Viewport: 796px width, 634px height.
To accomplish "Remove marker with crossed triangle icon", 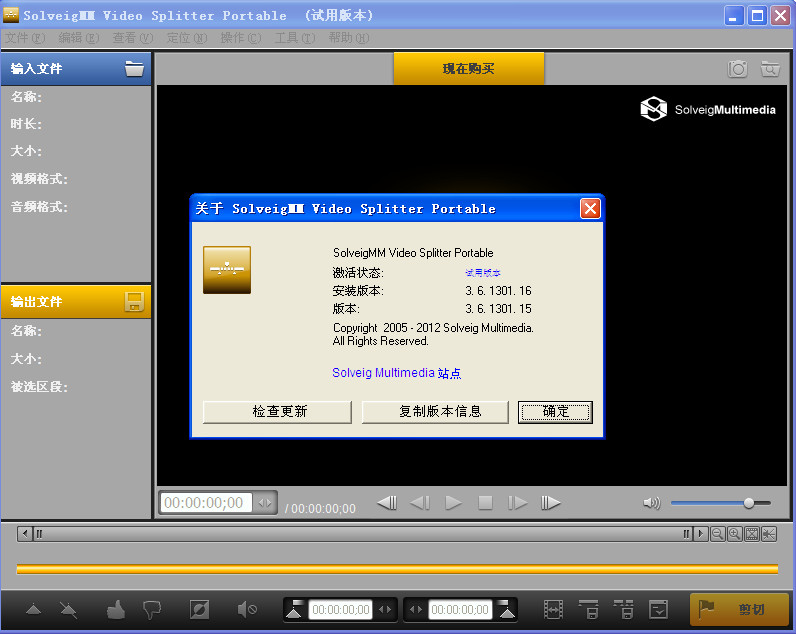I will click(x=68, y=609).
